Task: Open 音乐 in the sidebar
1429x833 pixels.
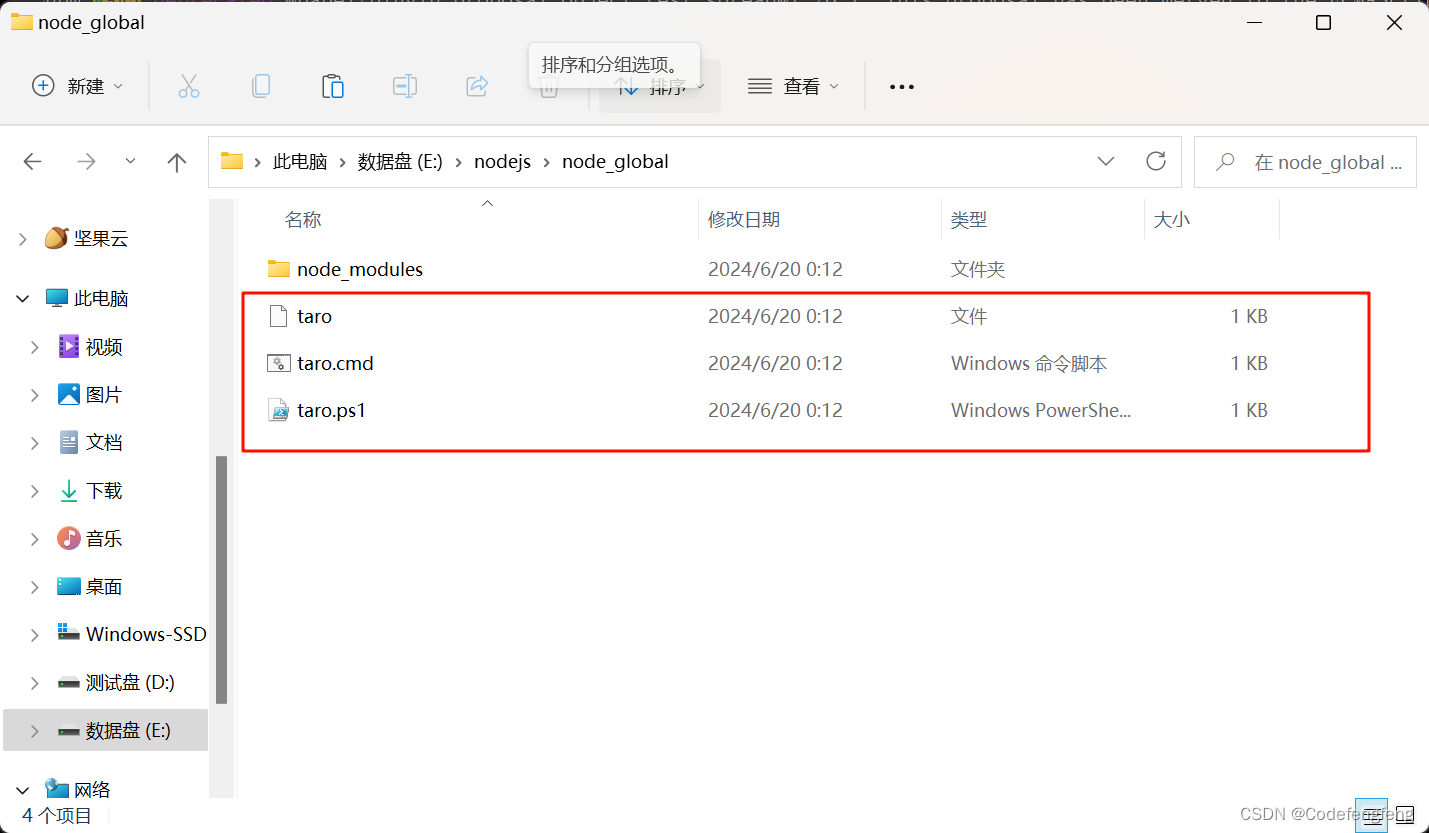Action: pos(104,539)
